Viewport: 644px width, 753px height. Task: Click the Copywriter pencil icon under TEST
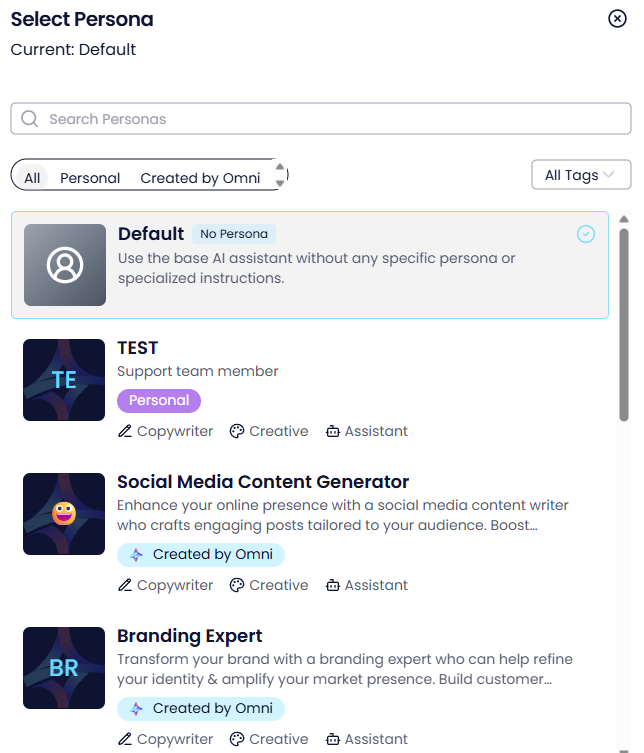[x=125, y=431]
